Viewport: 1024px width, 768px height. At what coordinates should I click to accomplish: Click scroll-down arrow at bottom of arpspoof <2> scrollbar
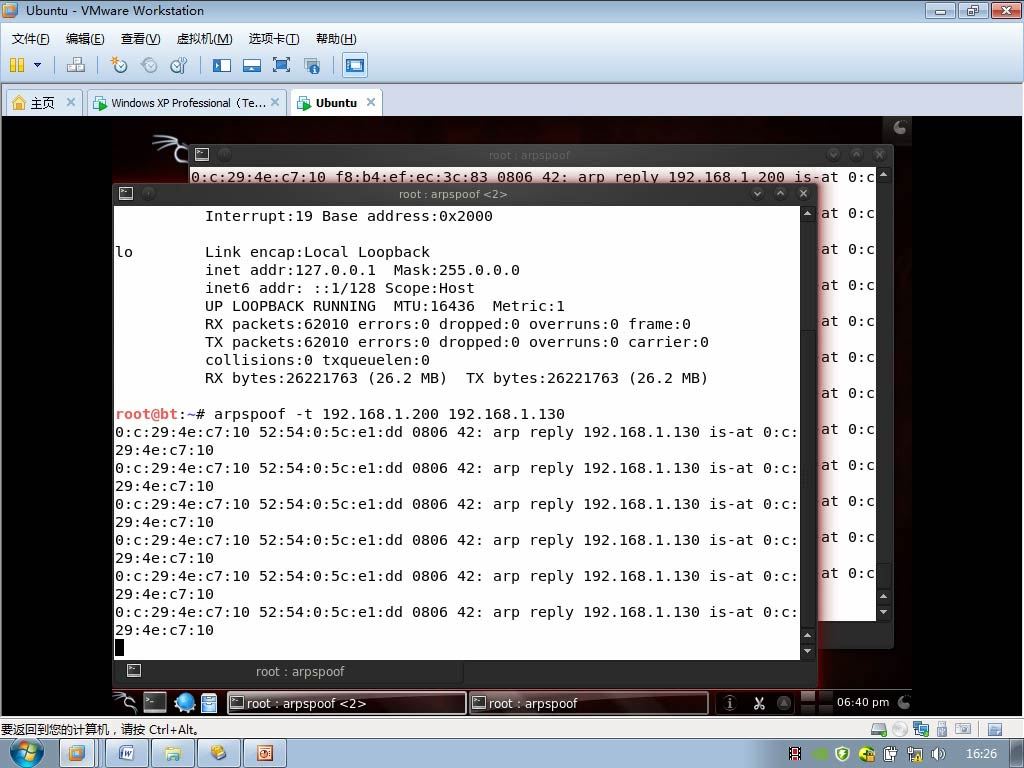coord(808,651)
